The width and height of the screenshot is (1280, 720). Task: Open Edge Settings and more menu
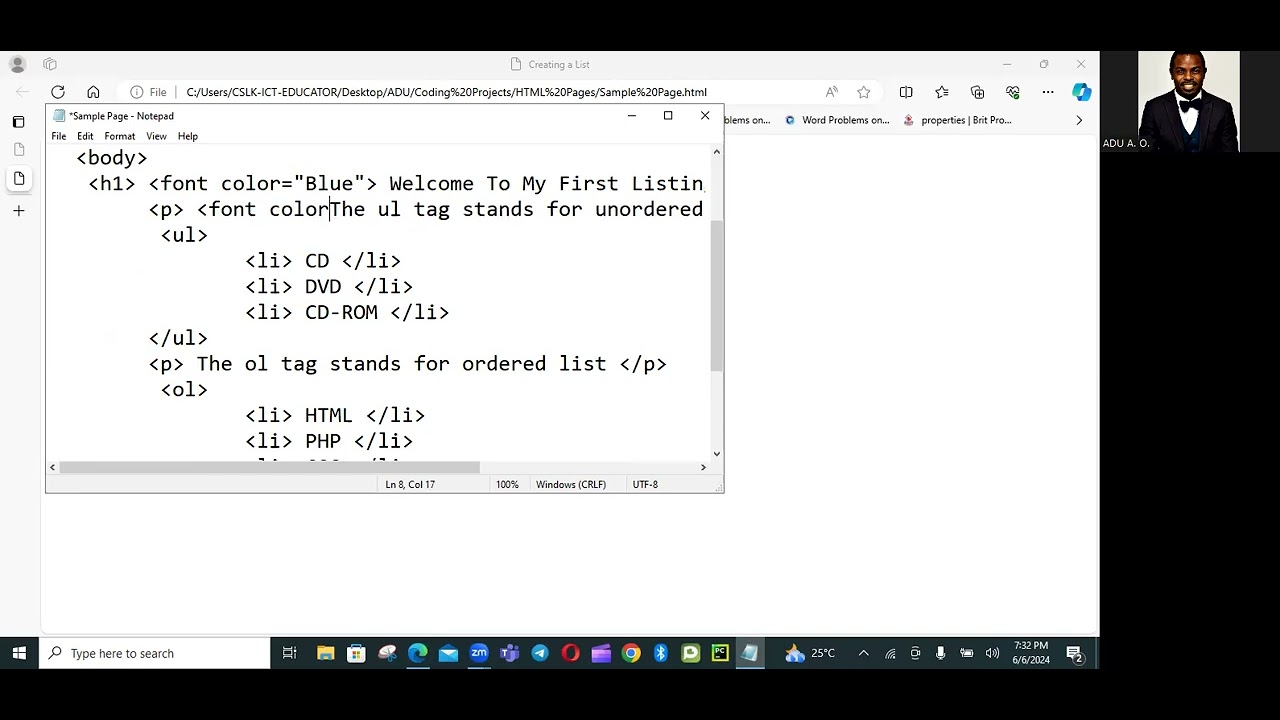(x=1048, y=92)
